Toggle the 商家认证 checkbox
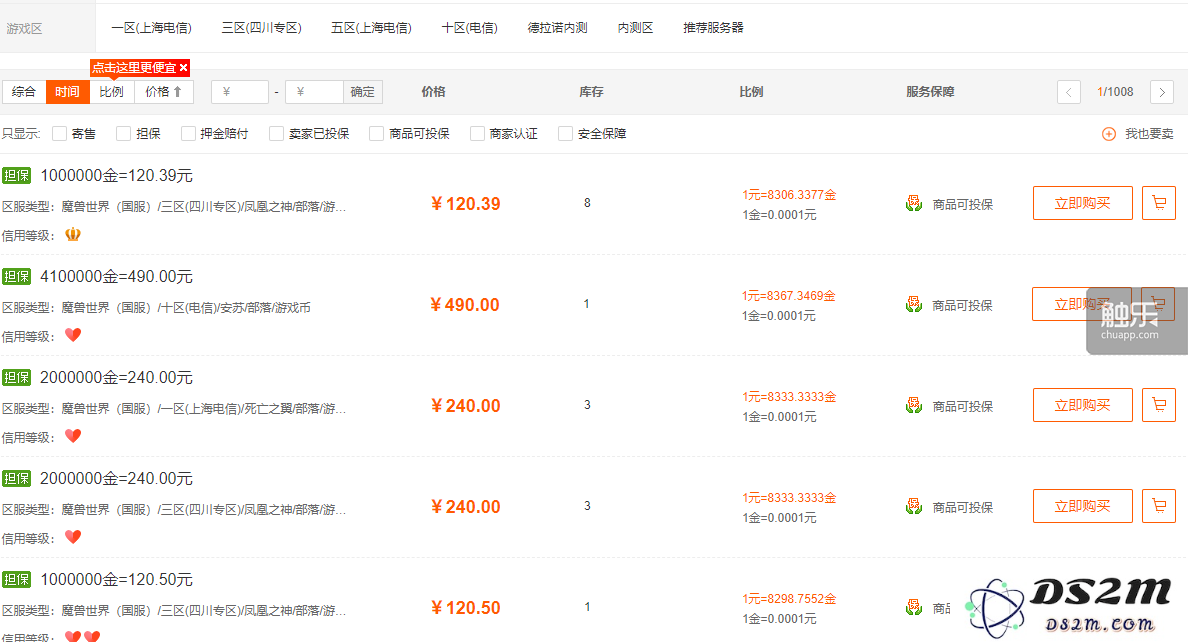This screenshot has height=642, width=1188. [x=477, y=133]
